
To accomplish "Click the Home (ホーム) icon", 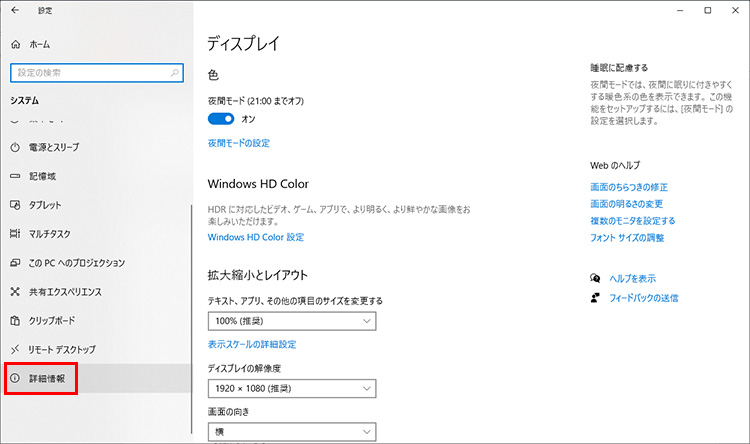I will coord(15,45).
